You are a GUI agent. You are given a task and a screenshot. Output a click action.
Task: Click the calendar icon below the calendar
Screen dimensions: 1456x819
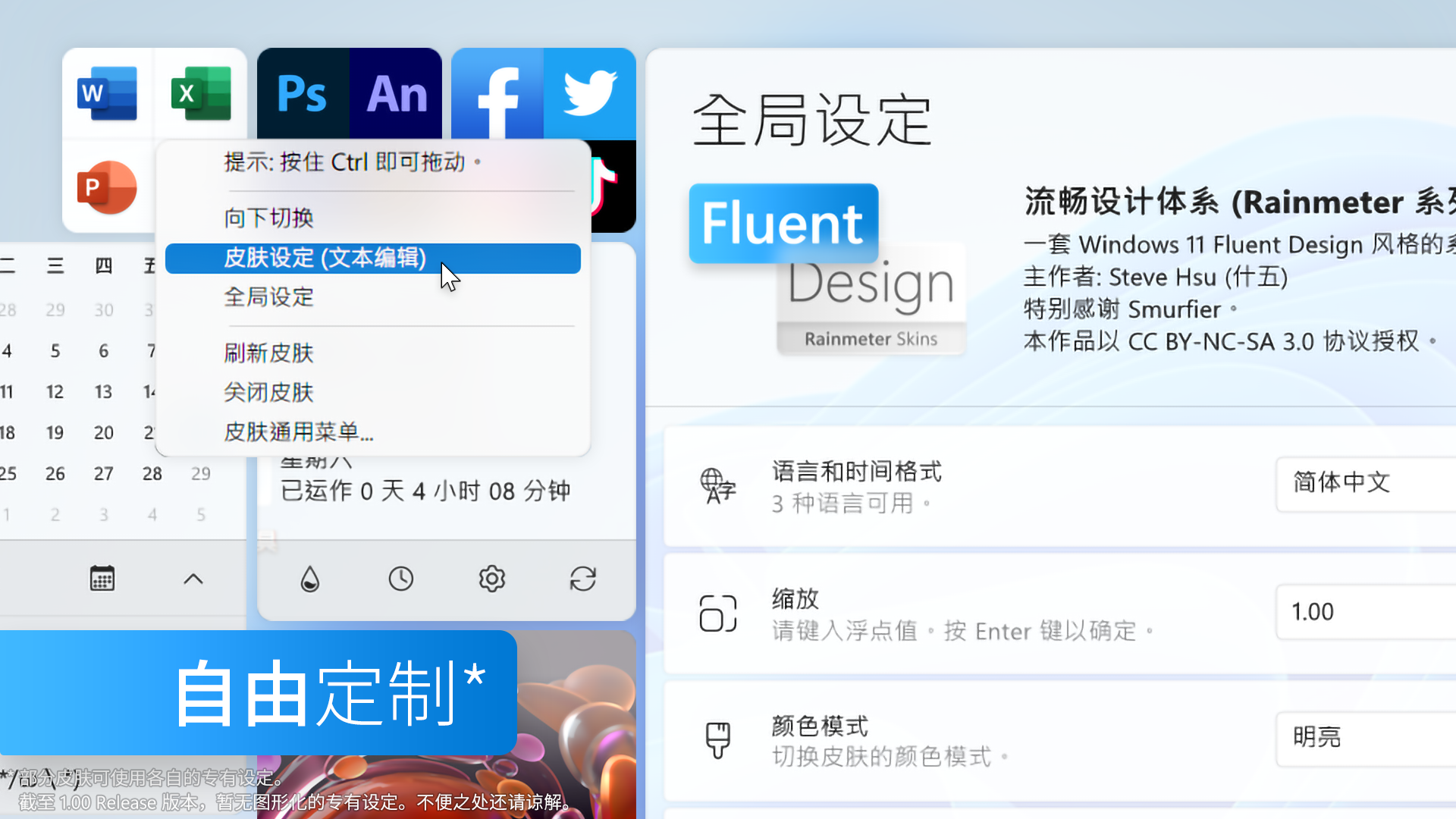(102, 579)
